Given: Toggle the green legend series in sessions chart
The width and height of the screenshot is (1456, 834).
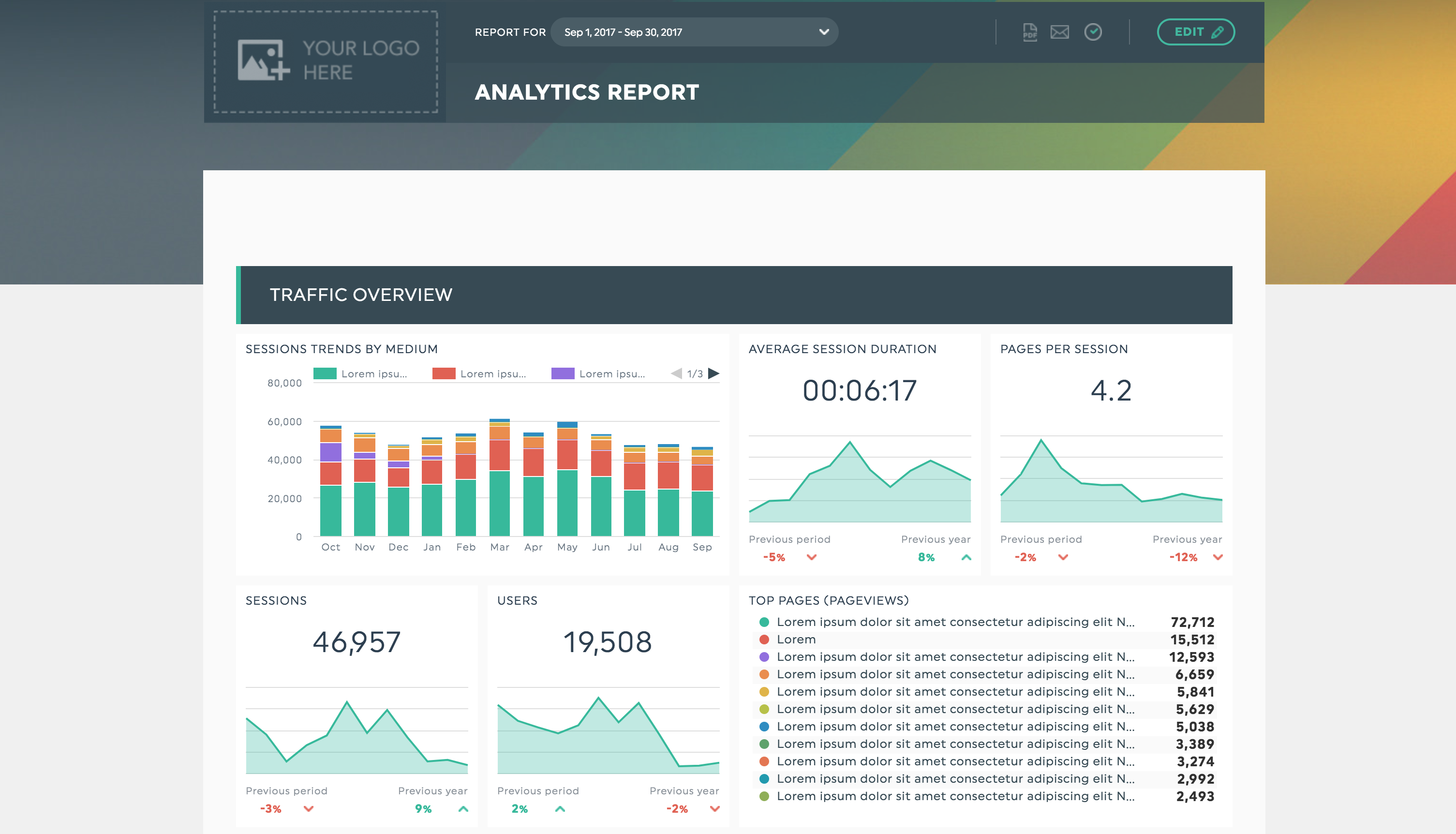Looking at the screenshot, I should pyautogui.click(x=325, y=373).
